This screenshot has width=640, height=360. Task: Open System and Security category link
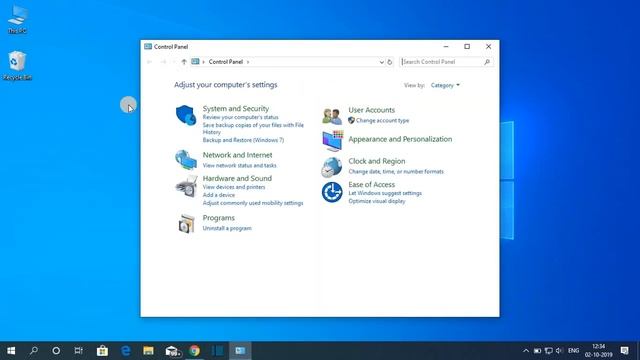[x=236, y=109]
